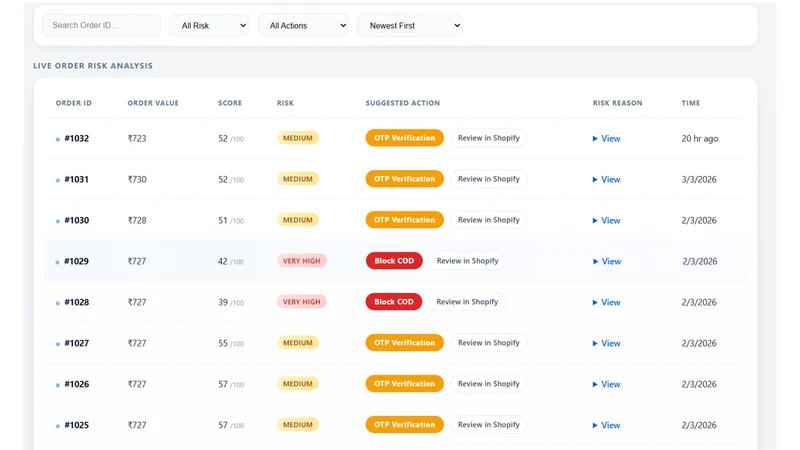The width and height of the screenshot is (800, 450).
Task: Select order ID #1032
Action: 77,138
